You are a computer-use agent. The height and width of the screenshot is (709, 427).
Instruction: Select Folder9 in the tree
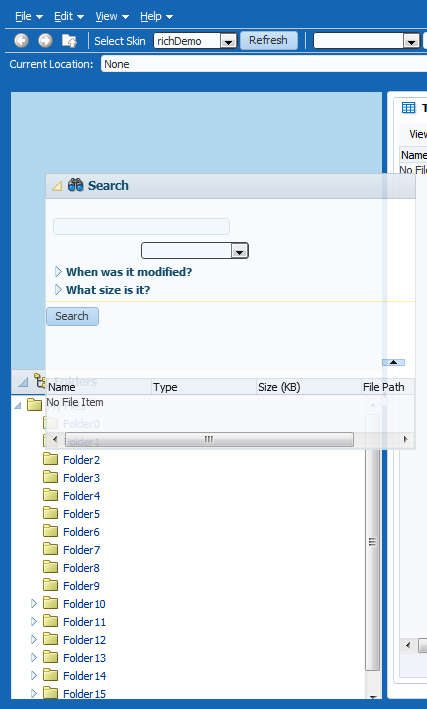point(81,586)
